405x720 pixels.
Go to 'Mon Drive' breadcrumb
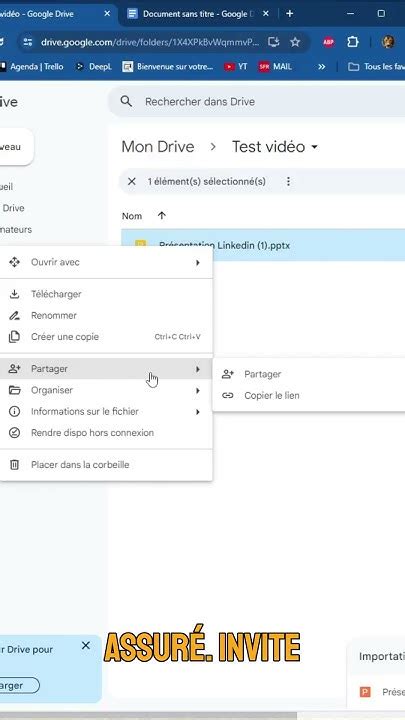coord(158,147)
